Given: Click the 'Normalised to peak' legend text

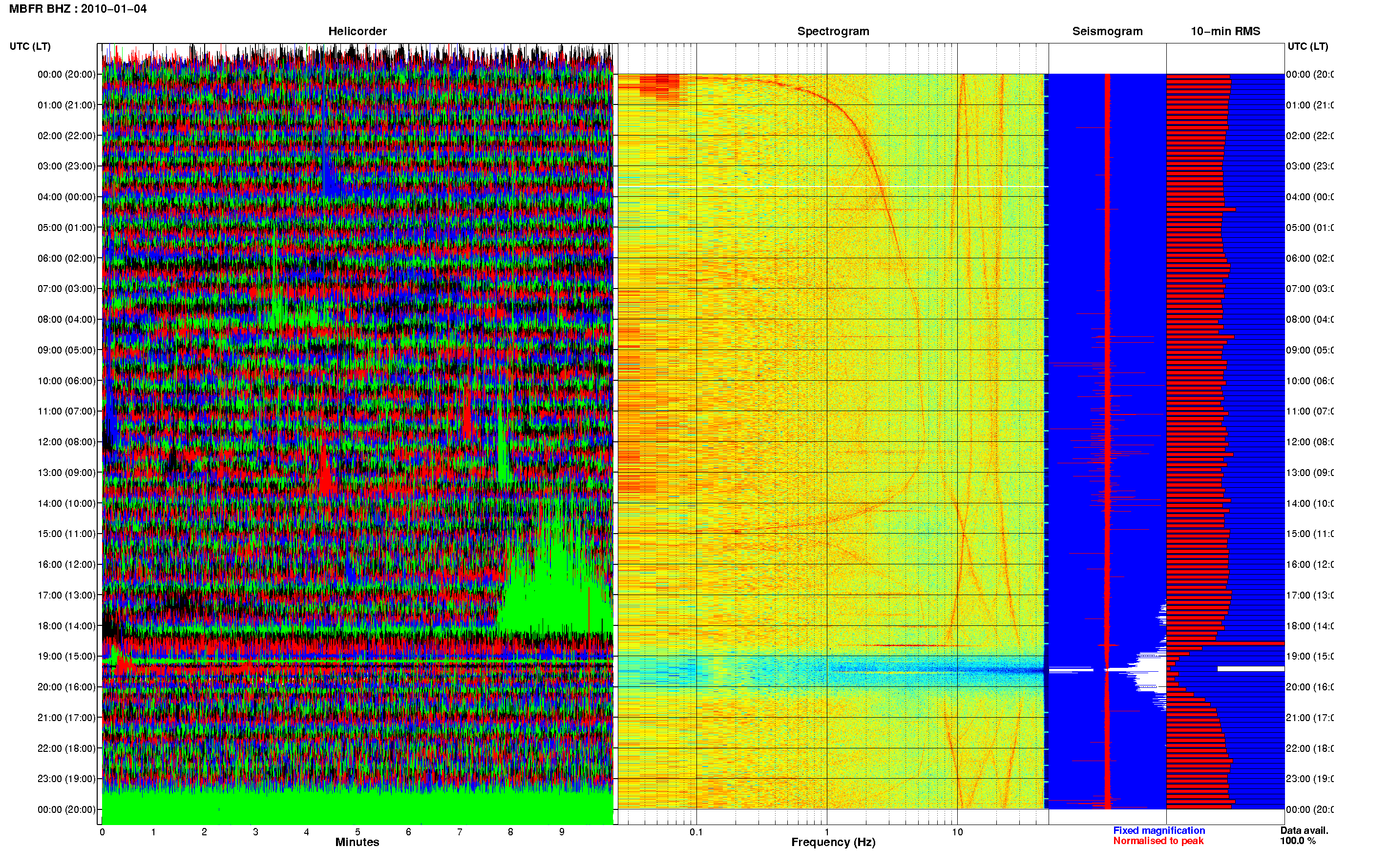Looking at the screenshot, I should pos(1158,841).
